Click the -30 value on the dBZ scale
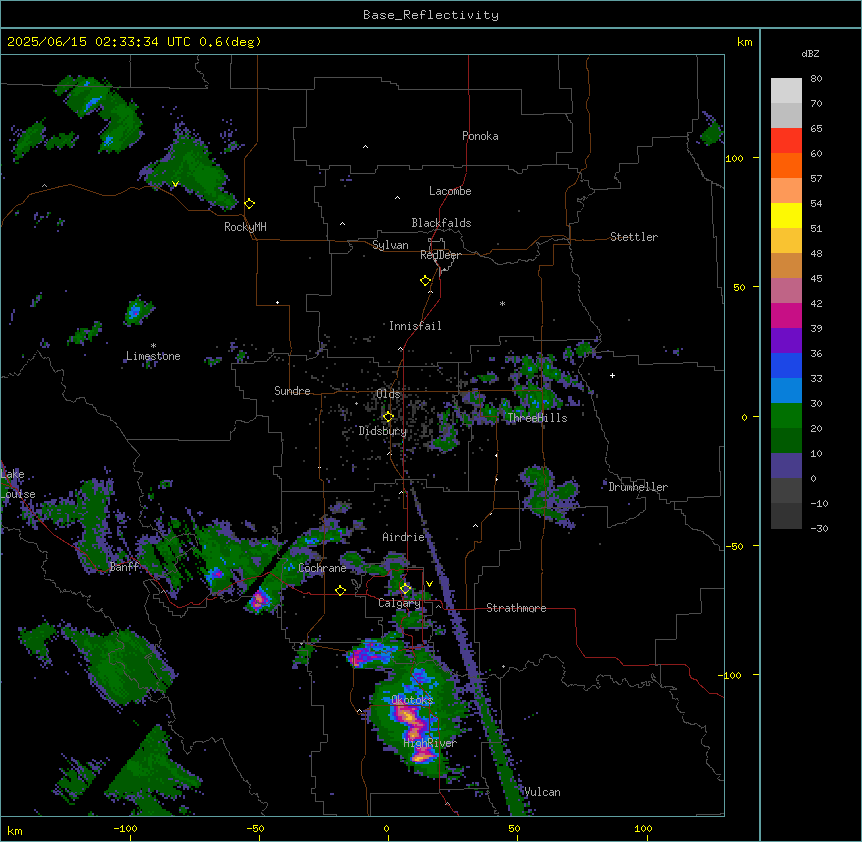This screenshot has height=842, width=862. (x=819, y=528)
